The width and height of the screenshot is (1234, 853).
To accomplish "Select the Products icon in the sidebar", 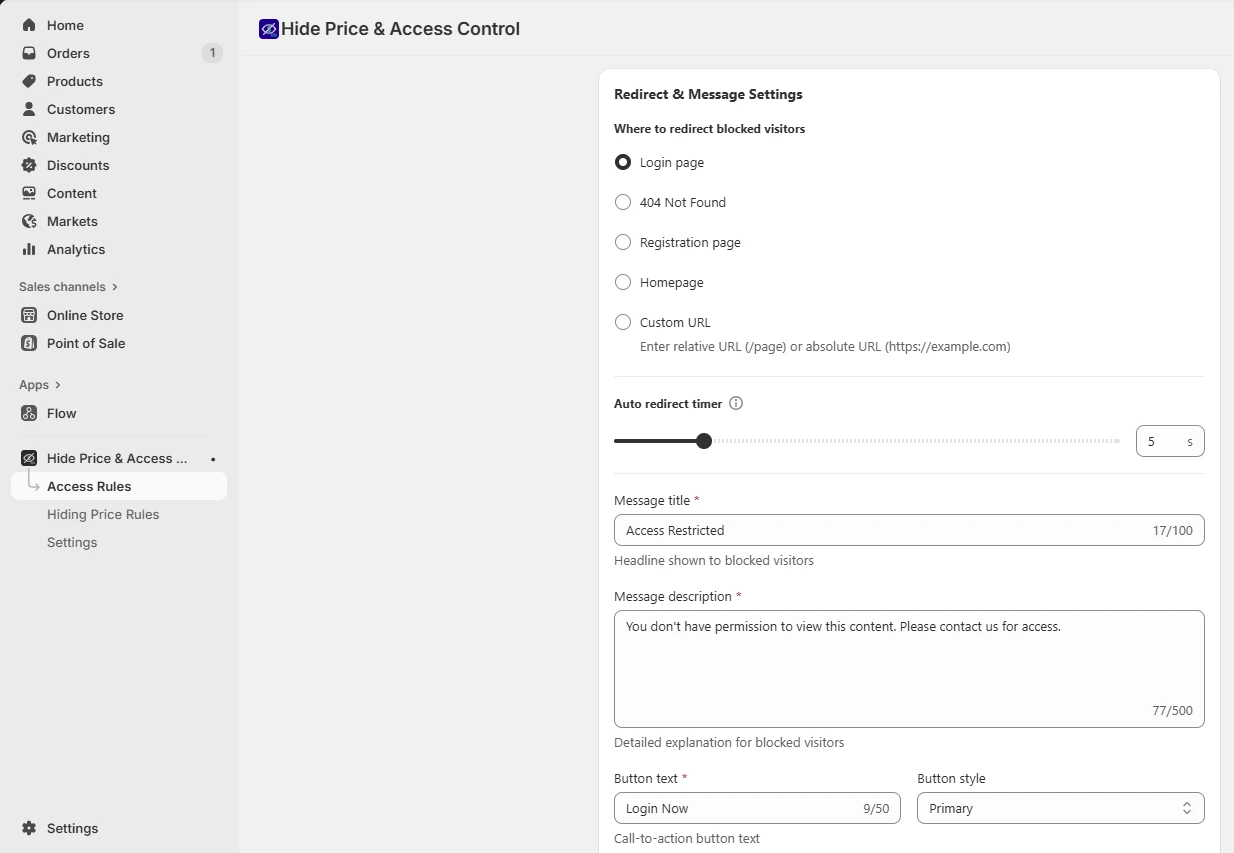I will click(29, 81).
